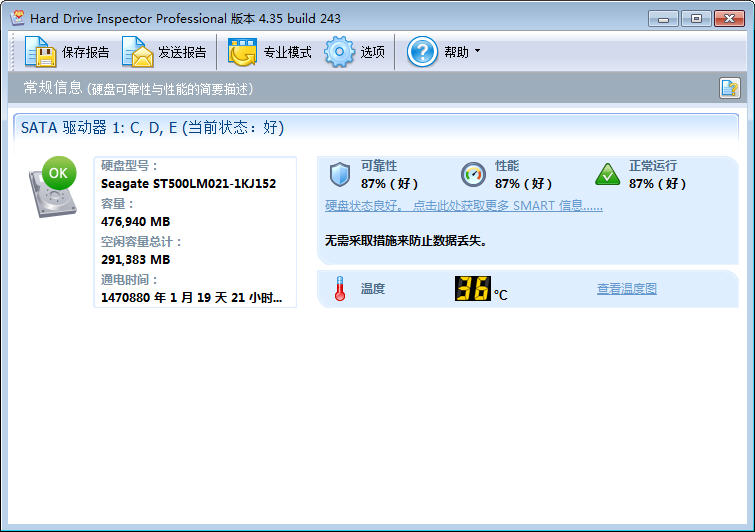Click the context help icon in header bar

point(730,88)
